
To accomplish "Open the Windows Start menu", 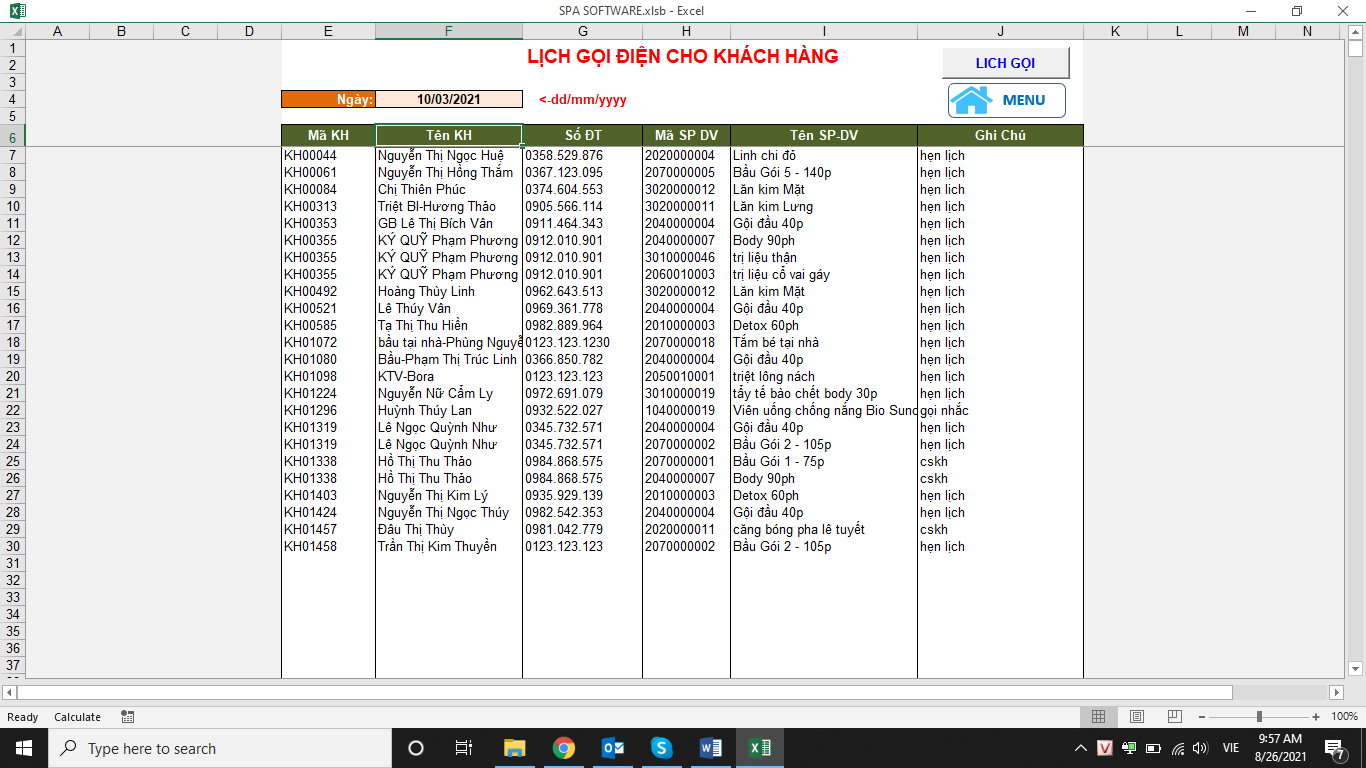I will [24, 748].
